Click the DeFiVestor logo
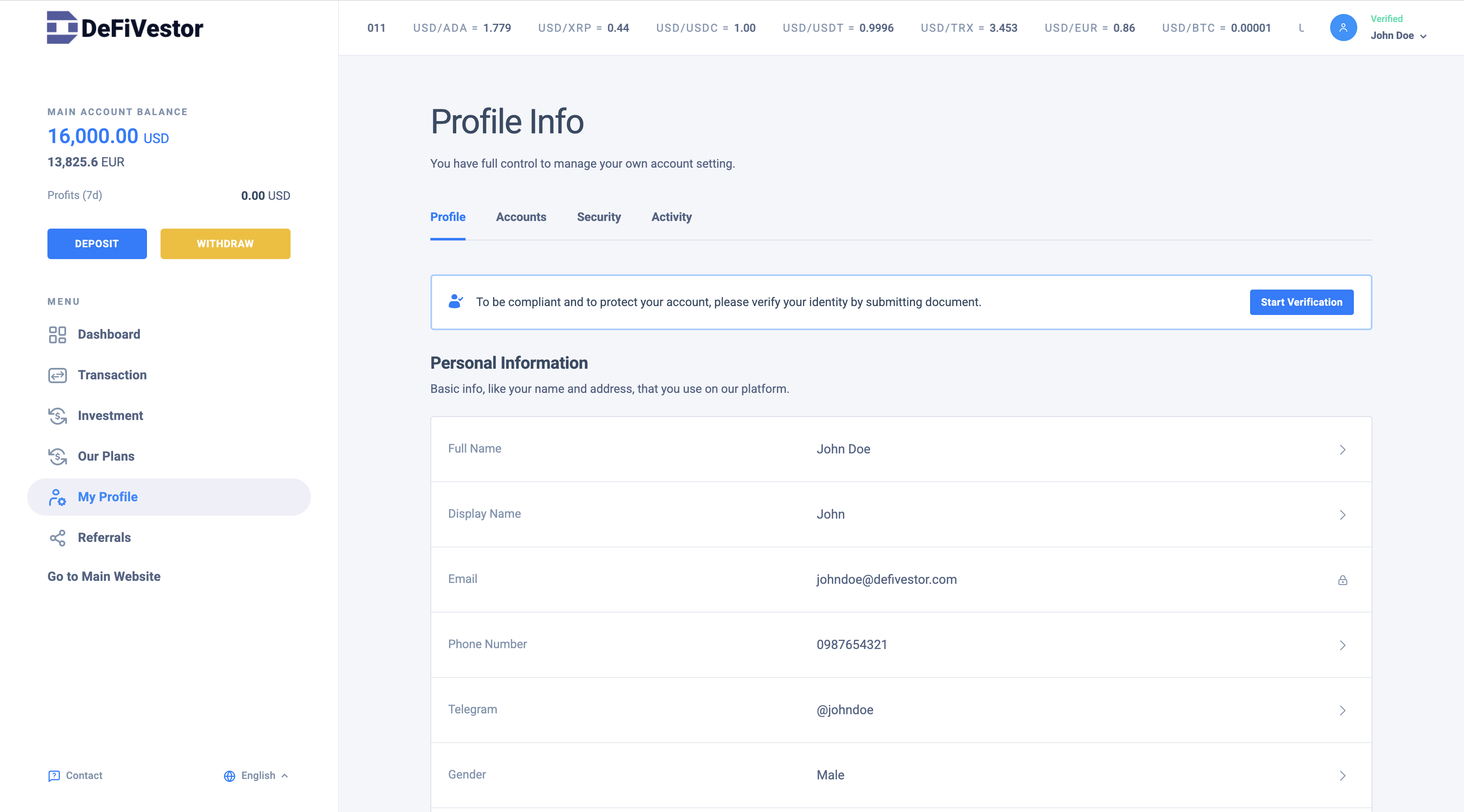Image resolution: width=1464 pixels, height=812 pixels. pyautogui.click(x=125, y=28)
